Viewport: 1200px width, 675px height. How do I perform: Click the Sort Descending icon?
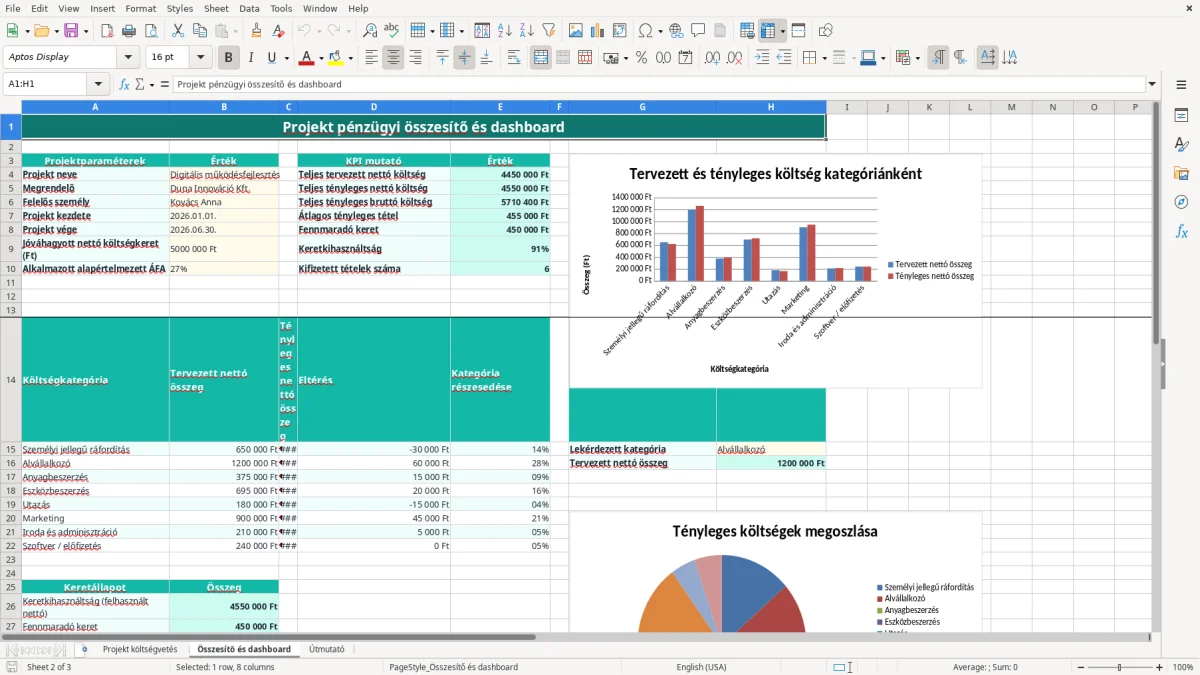(526, 31)
